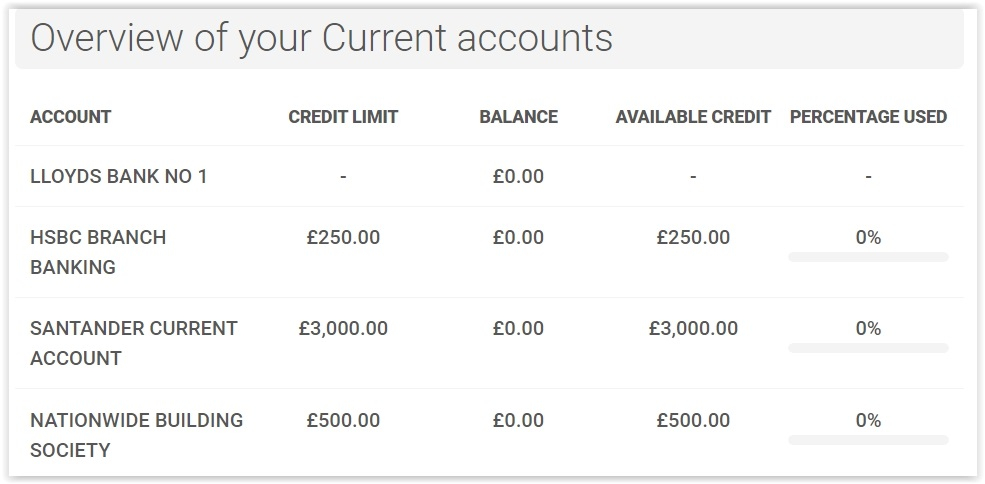This screenshot has width=985, height=484.
Task: Click the Santander percentage used progress bar
Action: (x=868, y=348)
